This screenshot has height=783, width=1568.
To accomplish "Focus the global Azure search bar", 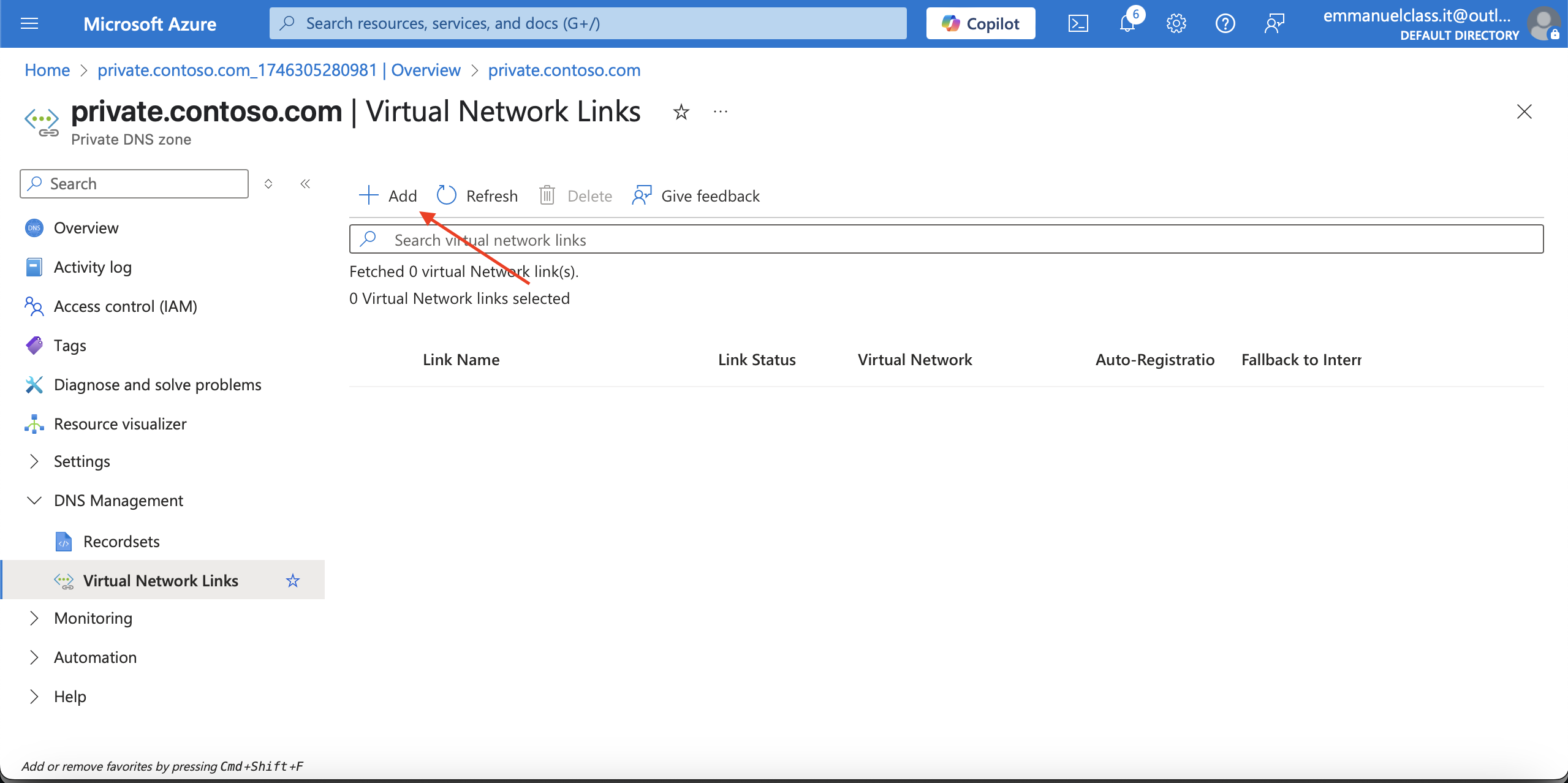I will coord(588,23).
